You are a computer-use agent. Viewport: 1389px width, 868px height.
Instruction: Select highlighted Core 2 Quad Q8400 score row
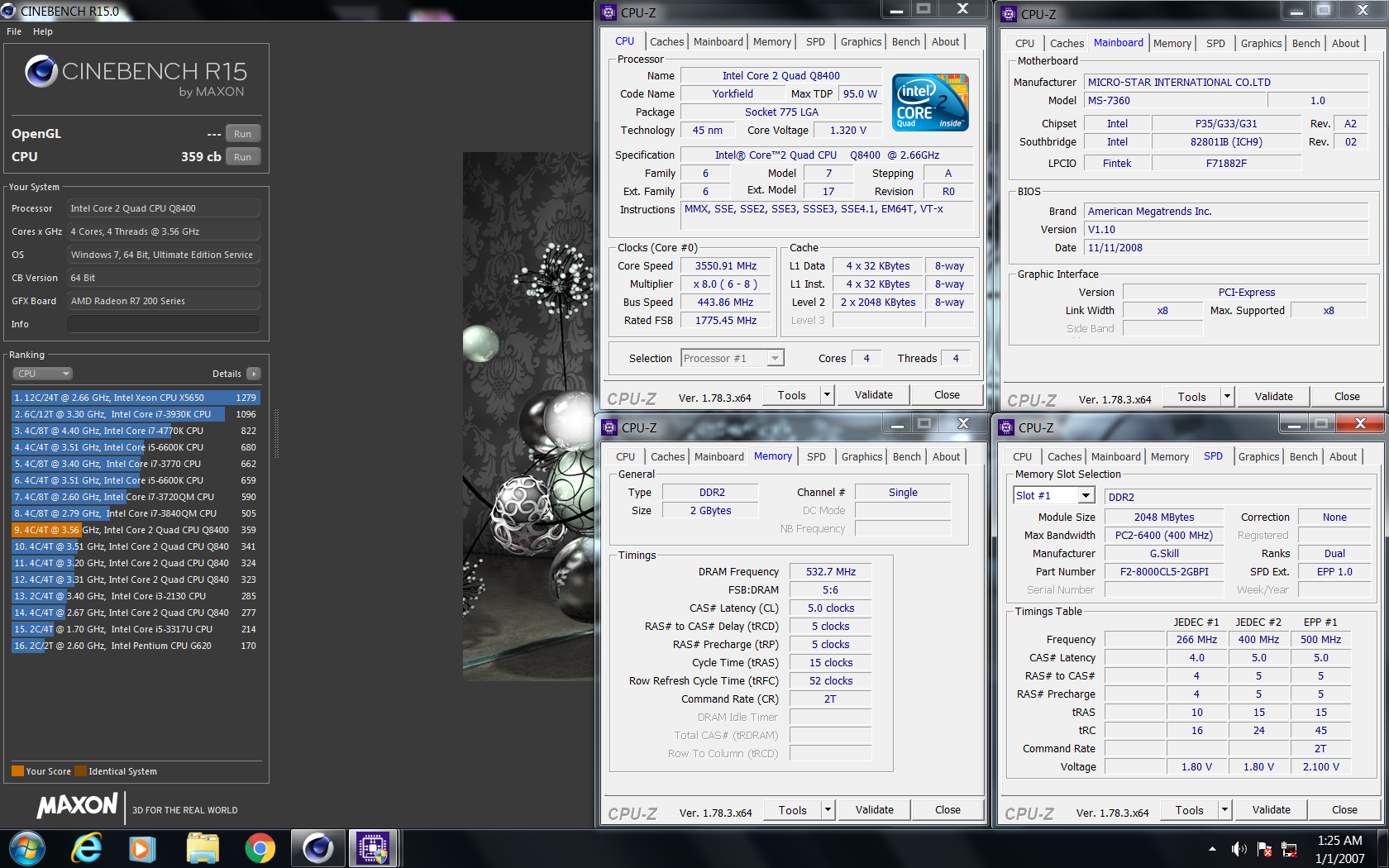tap(136, 530)
